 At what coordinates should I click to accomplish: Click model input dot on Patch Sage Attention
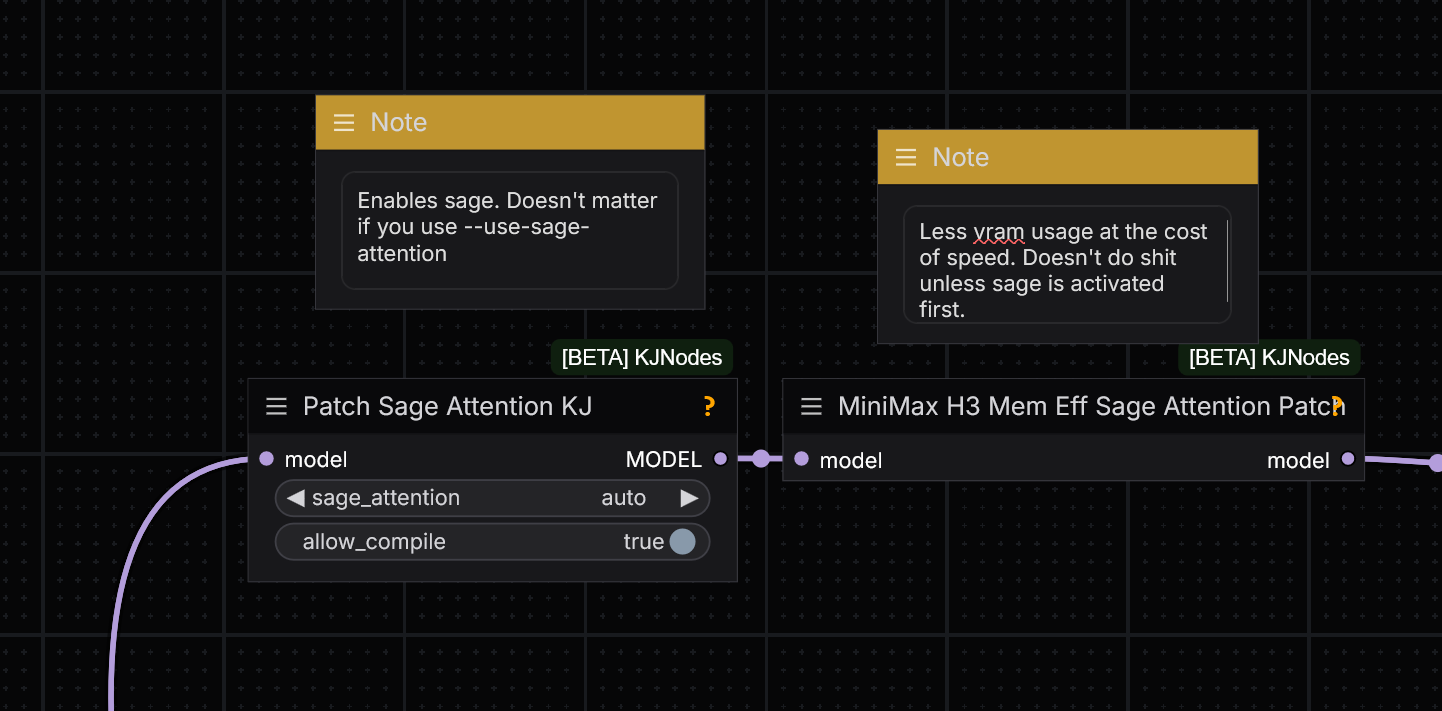point(266,459)
